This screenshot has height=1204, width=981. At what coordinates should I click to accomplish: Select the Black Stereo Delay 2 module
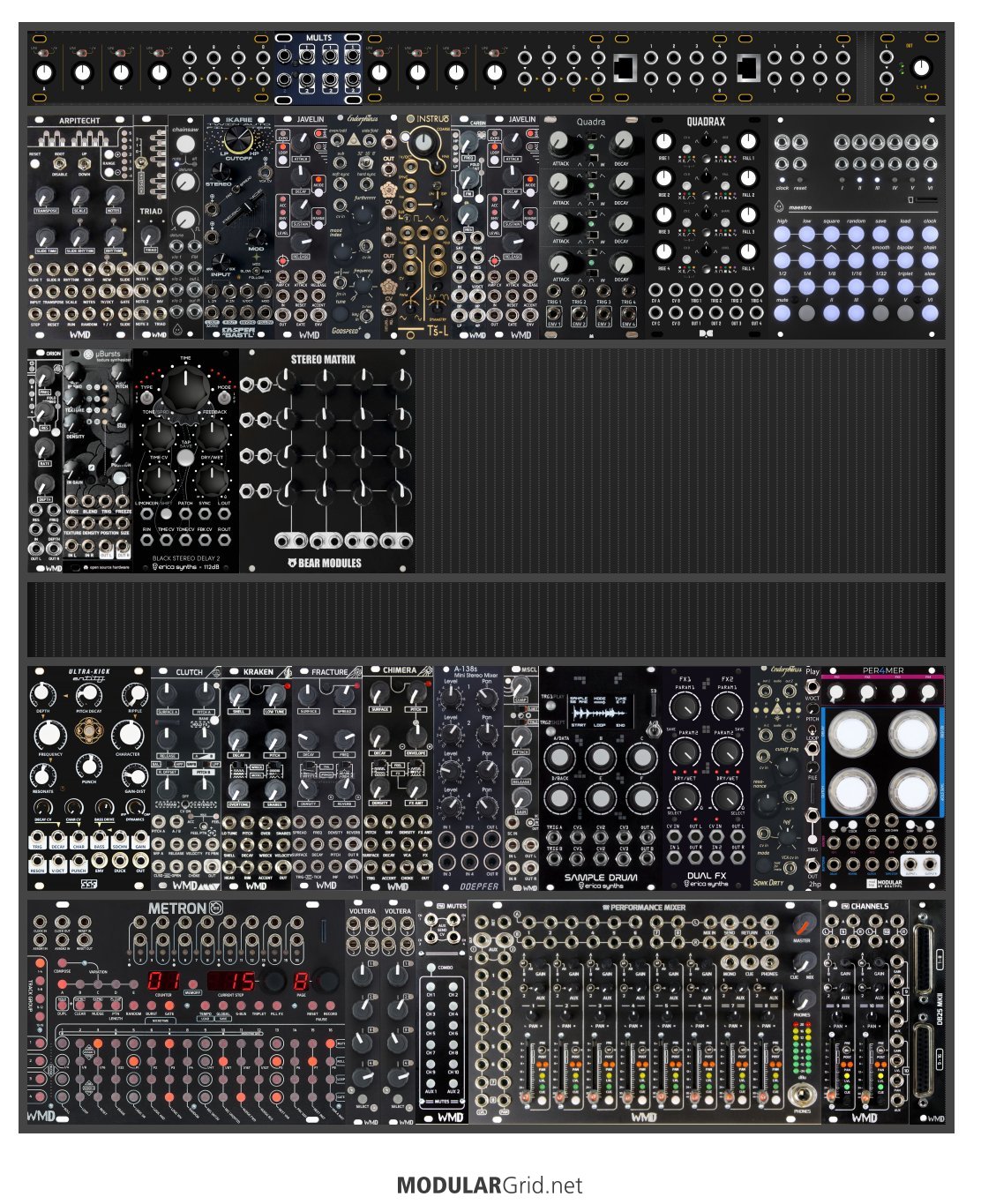185,460
